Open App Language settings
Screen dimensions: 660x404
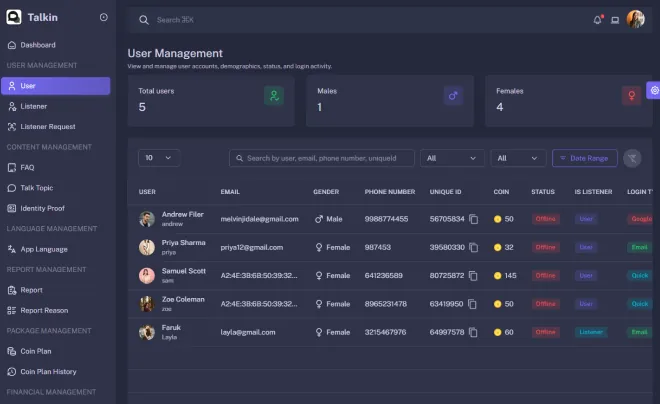[x=56, y=249]
